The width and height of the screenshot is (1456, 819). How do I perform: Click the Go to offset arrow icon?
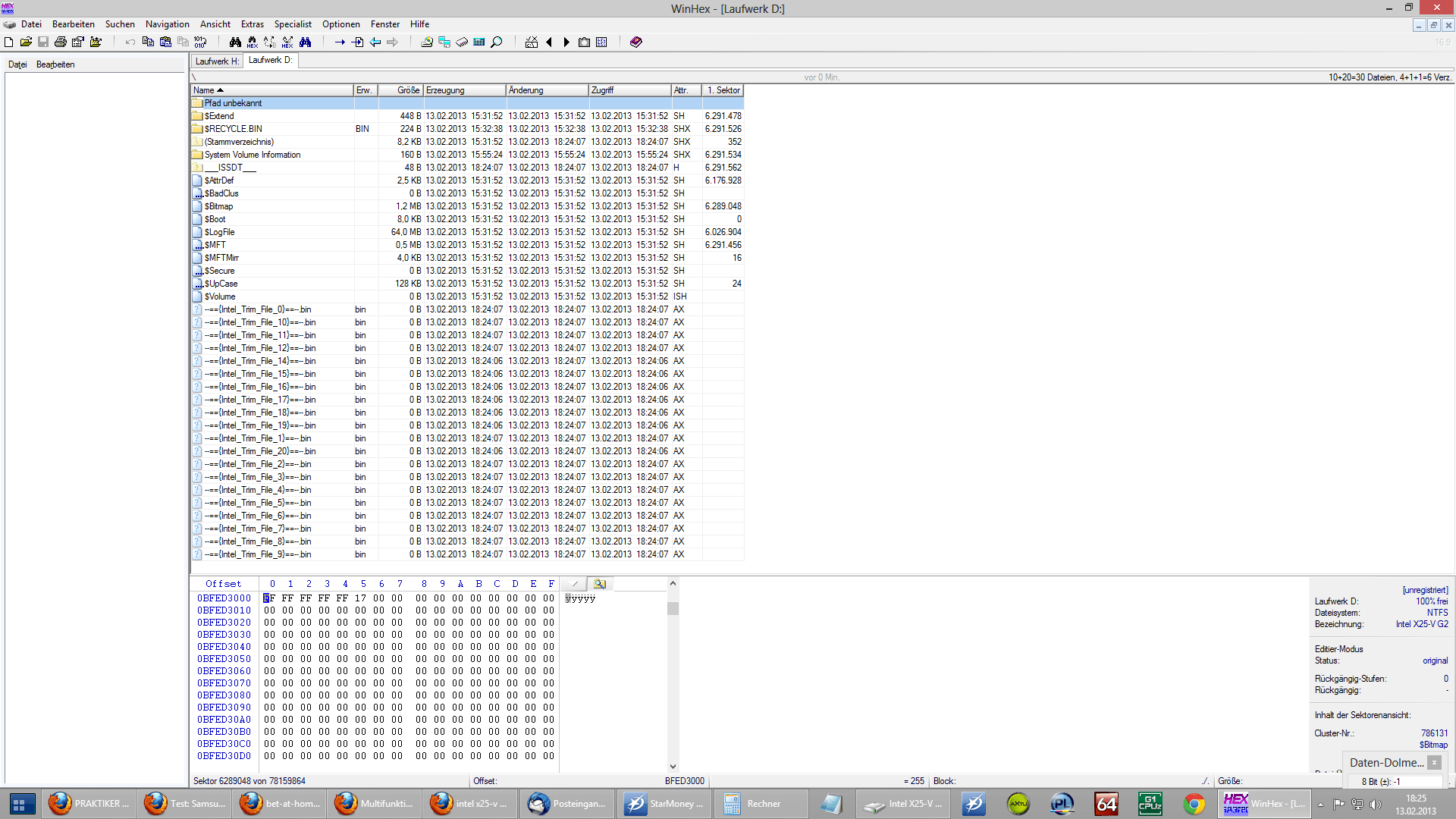tap(340, 42)
